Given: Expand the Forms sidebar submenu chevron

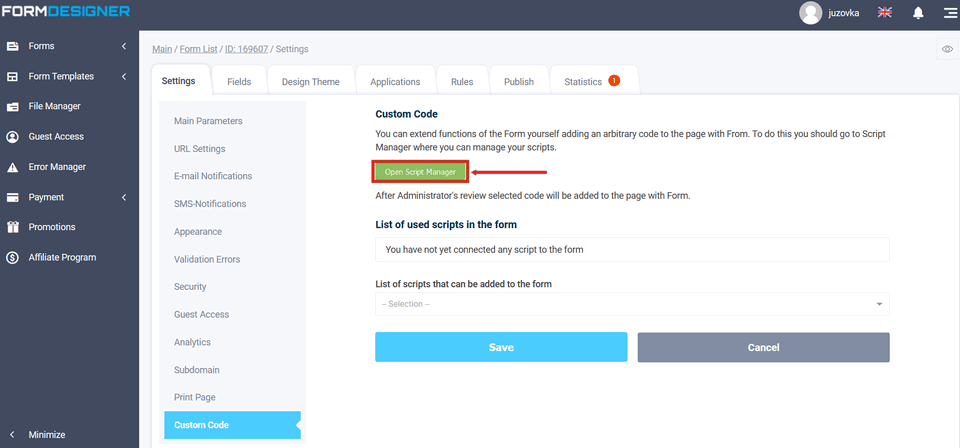Looking at the screenshot, I should pyautogui.click(x=124, y=46).
